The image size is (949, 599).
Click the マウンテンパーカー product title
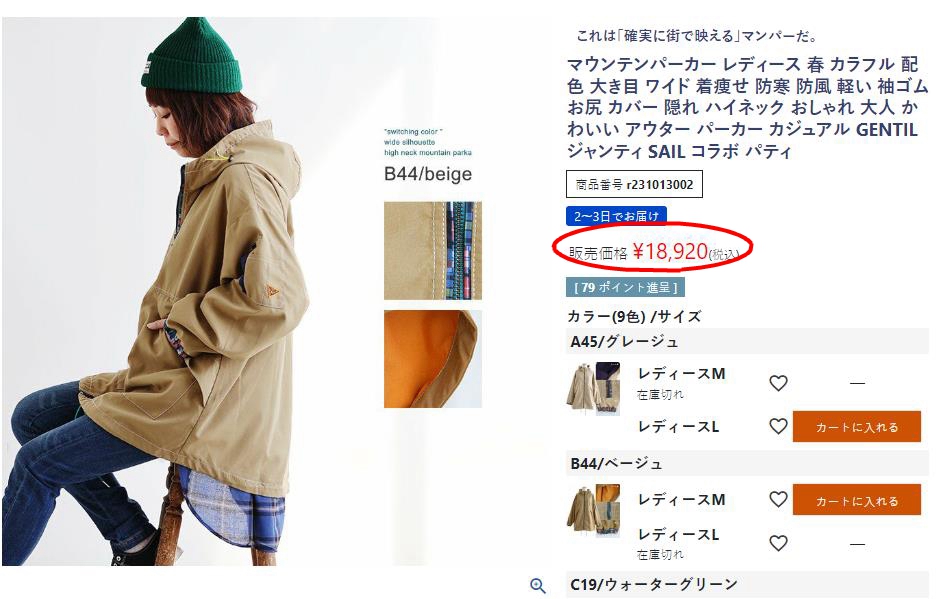click(x=747, y=108)
